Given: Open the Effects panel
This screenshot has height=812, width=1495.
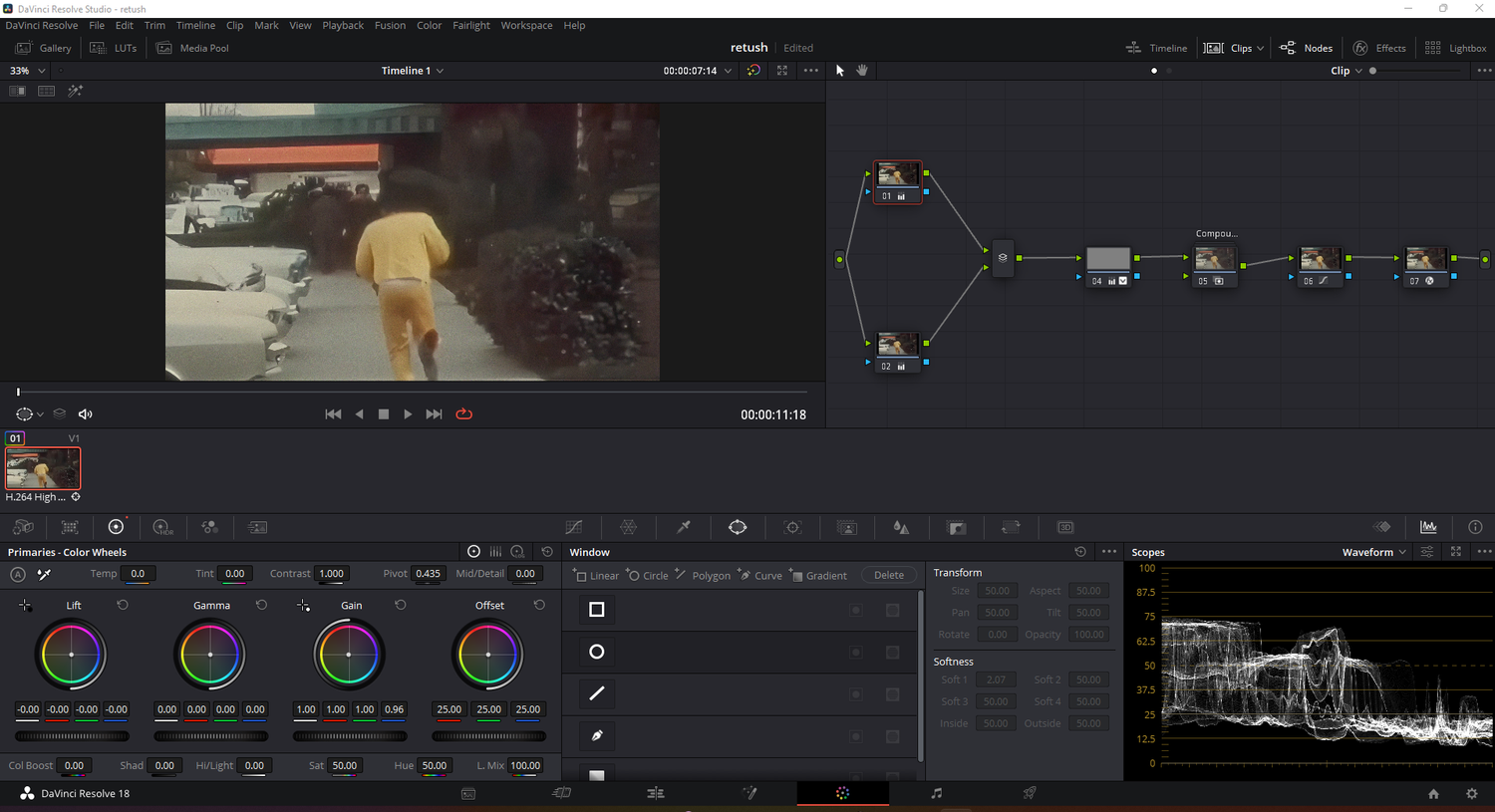Looking at the screenshot, I should click(x=1379, y=48).
